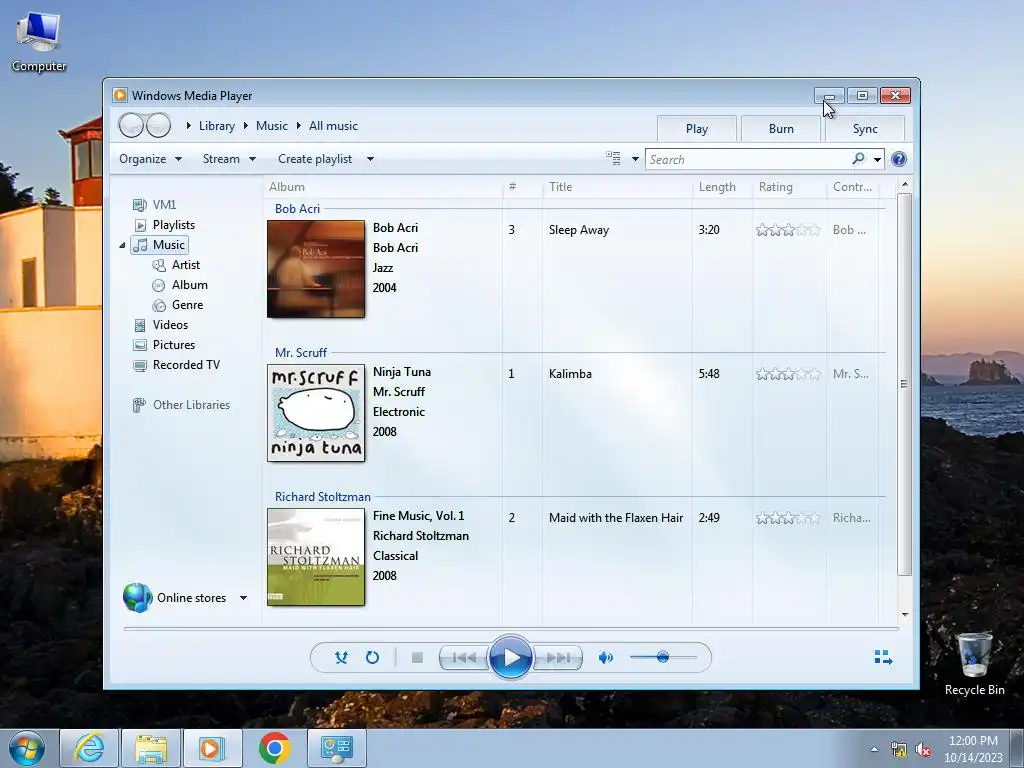Start playback with the Play button

click(x=510, y=658)
